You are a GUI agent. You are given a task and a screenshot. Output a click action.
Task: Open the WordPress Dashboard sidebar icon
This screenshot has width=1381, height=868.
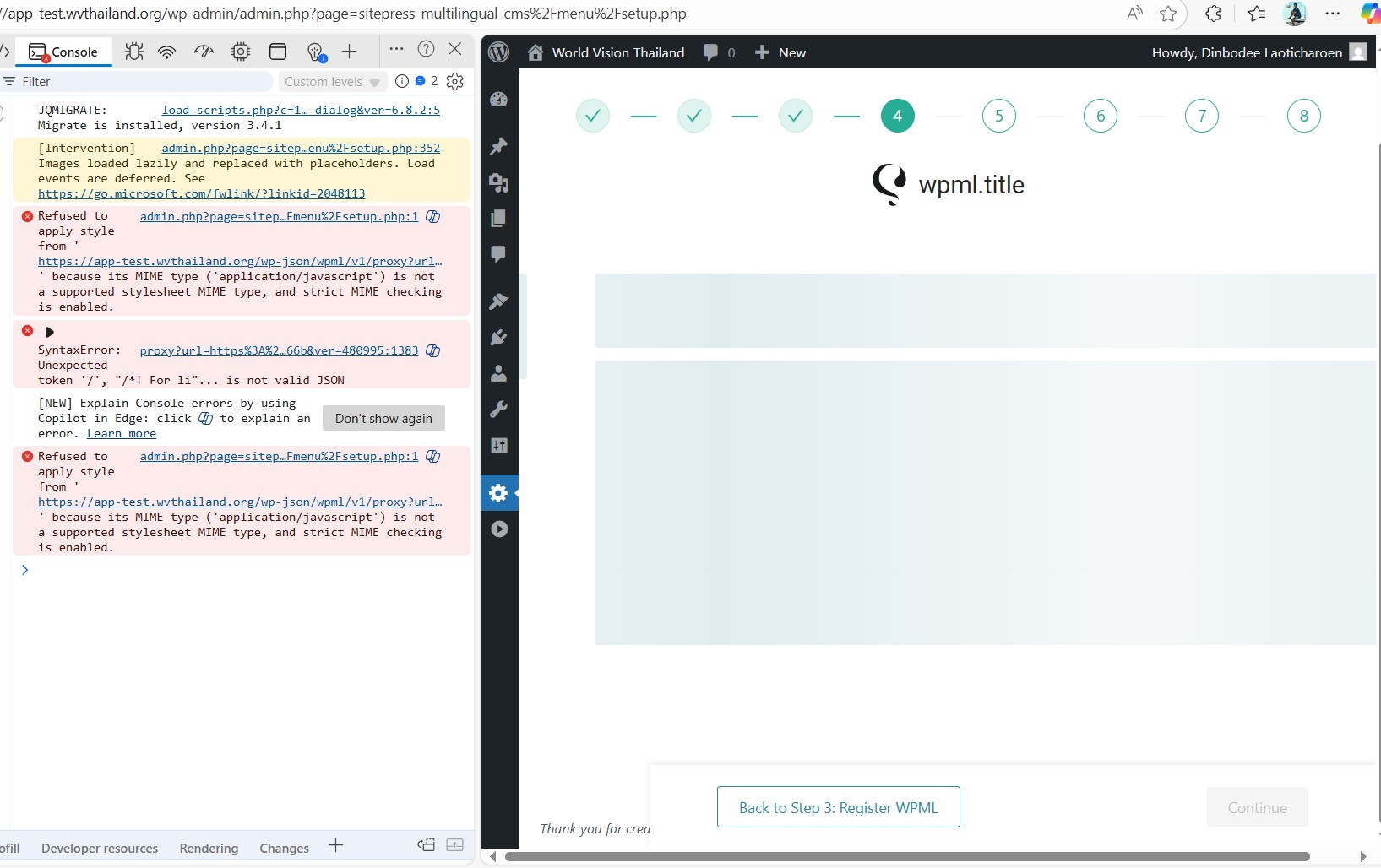pyautogui.click(x=499, y=99)
